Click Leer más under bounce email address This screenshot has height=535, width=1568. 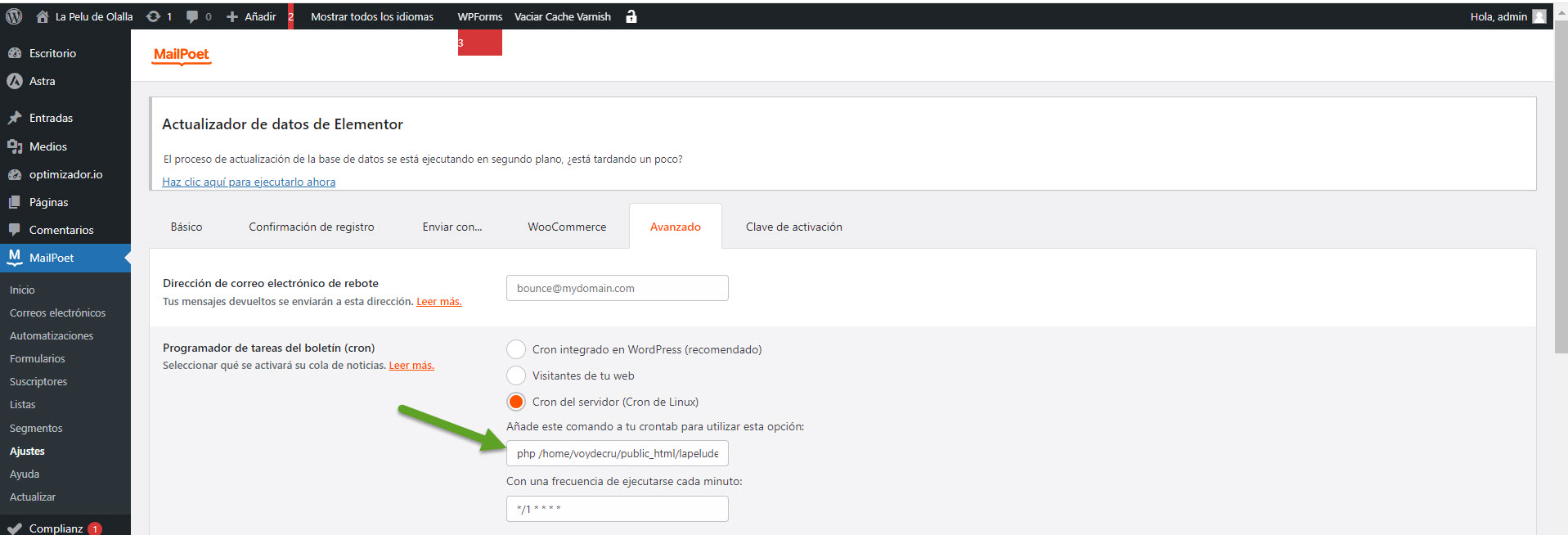[x=439, y=302]
